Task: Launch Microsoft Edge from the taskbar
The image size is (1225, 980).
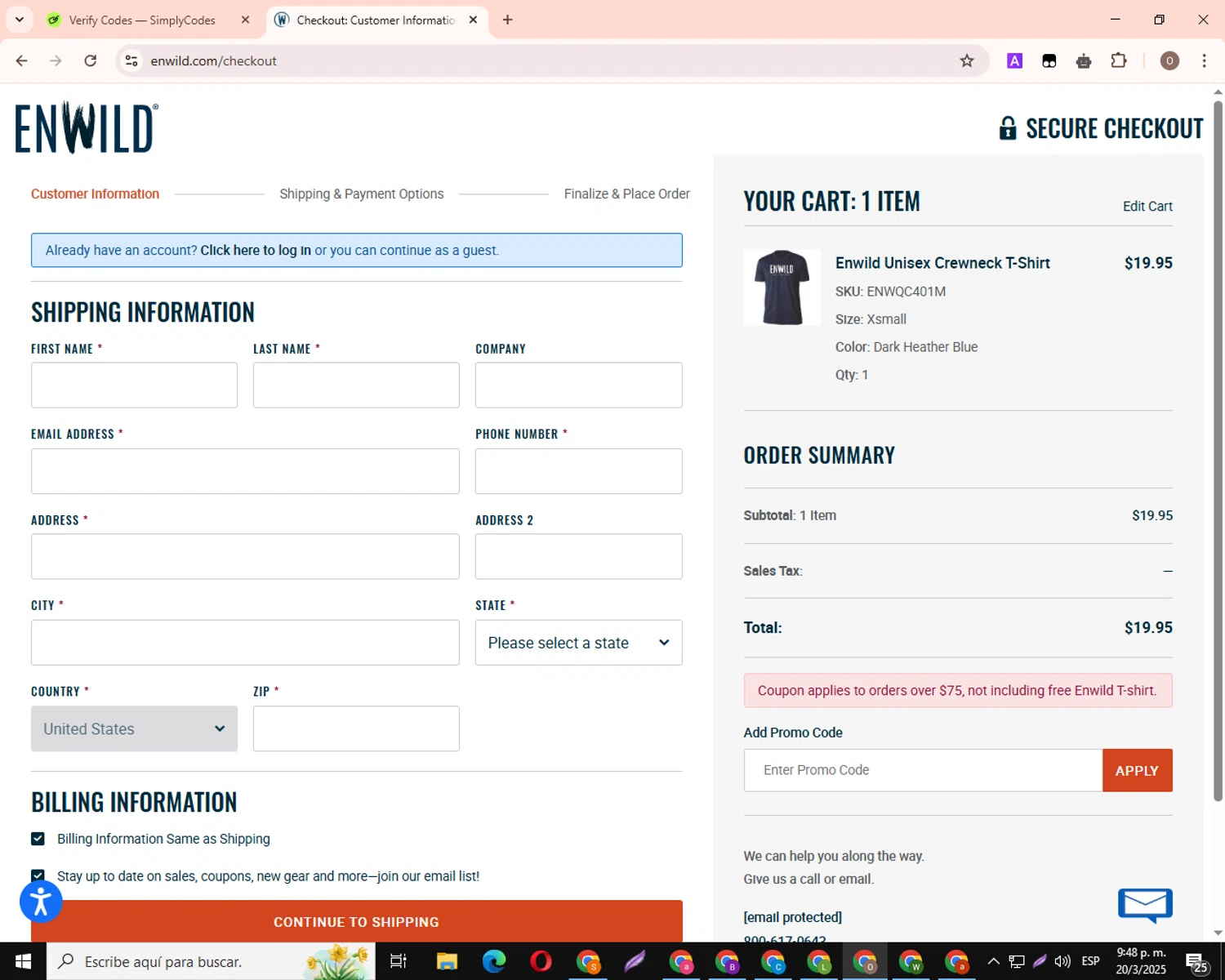Action: pyautogui.click(x=494, y=961)
